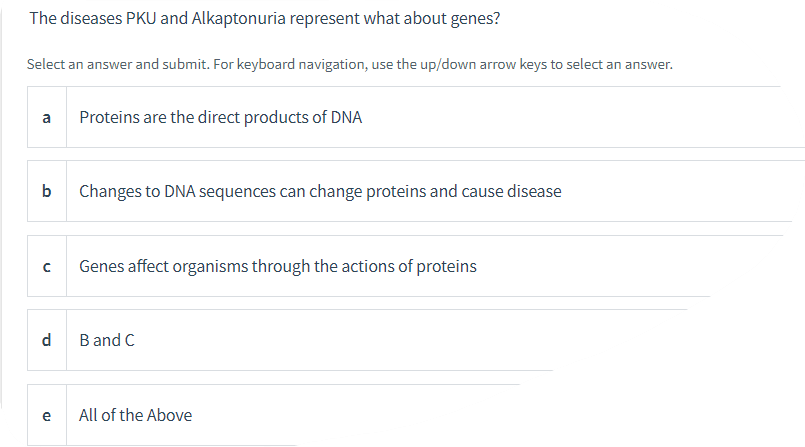This screenshot has height=447, width=805.
Task: Select answer letter box 'c'
Action: (x=47, y=266)
